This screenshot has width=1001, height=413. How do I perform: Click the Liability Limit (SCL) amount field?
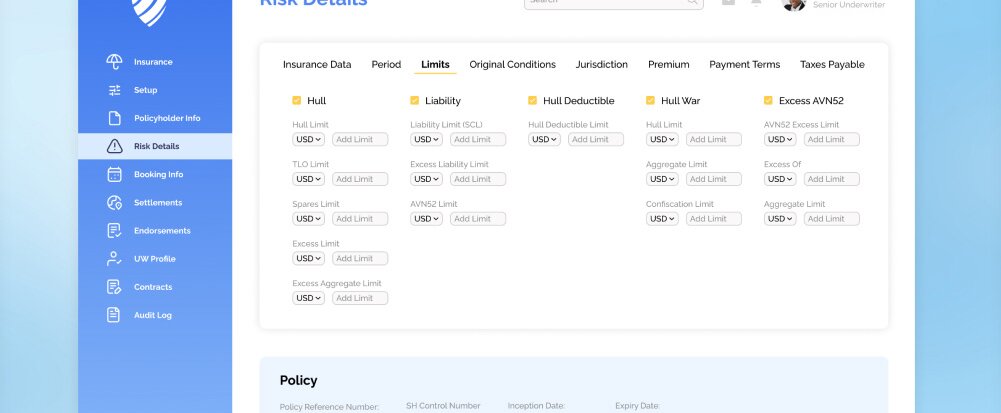point(478,139)
